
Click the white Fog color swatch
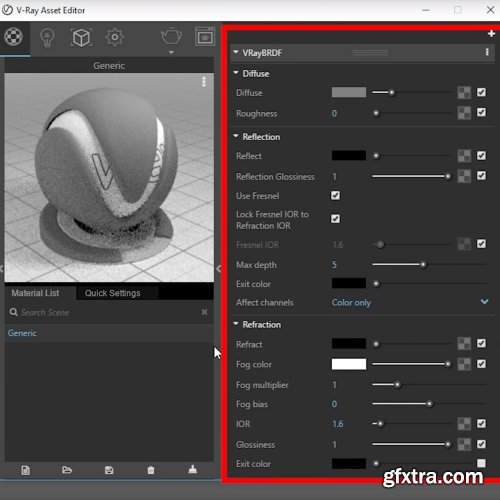(x=349, y=364)
